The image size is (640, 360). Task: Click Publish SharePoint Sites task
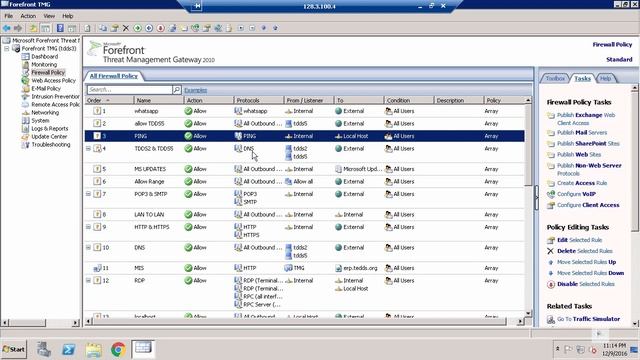pyautogui.click(x=588, y=144)
